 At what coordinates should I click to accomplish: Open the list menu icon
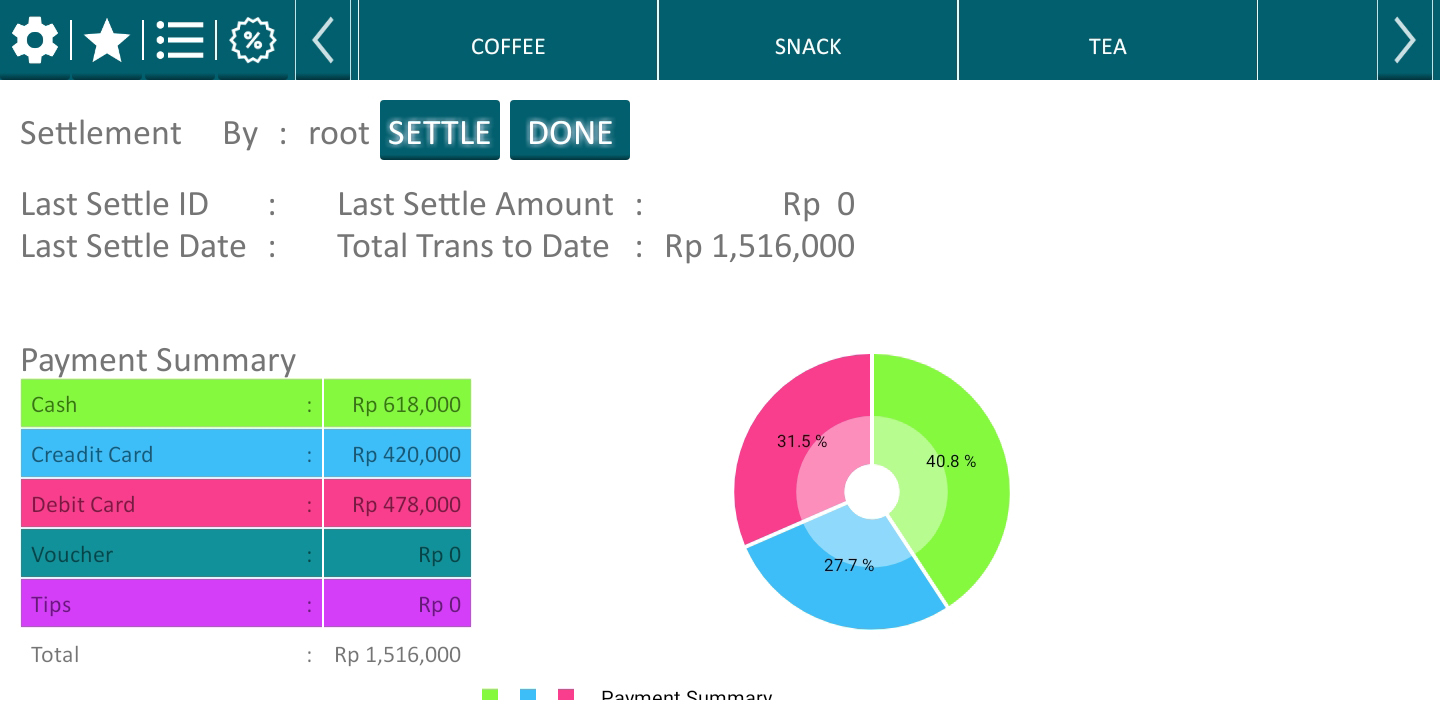180,41
